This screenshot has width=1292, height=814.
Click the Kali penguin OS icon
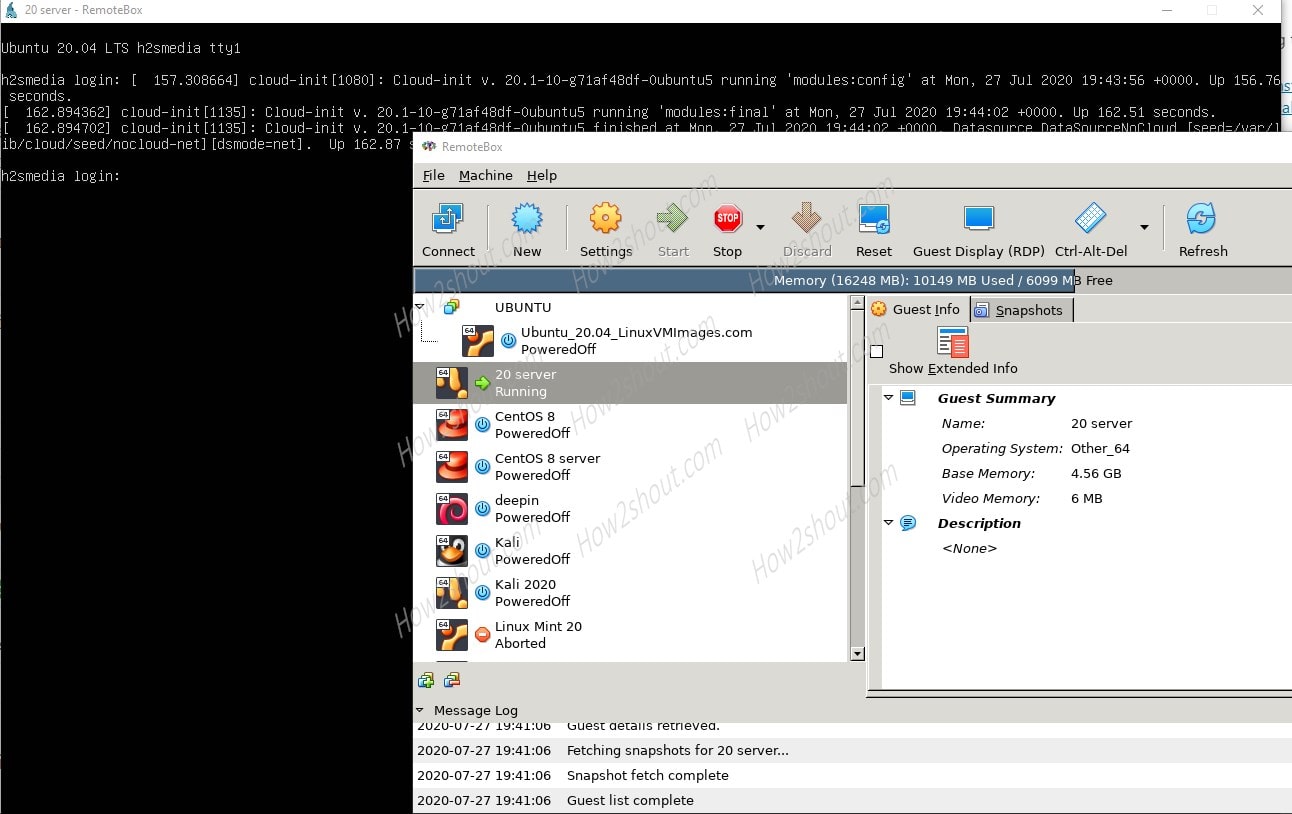[452, 551]
